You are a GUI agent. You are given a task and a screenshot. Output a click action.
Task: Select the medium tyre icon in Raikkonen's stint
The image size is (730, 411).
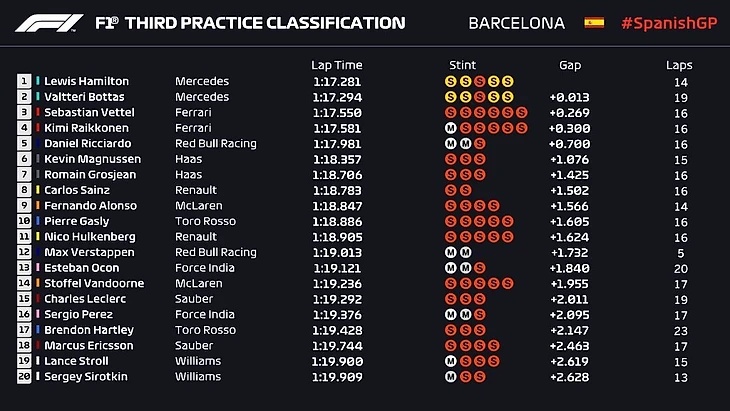pos(451,128)
